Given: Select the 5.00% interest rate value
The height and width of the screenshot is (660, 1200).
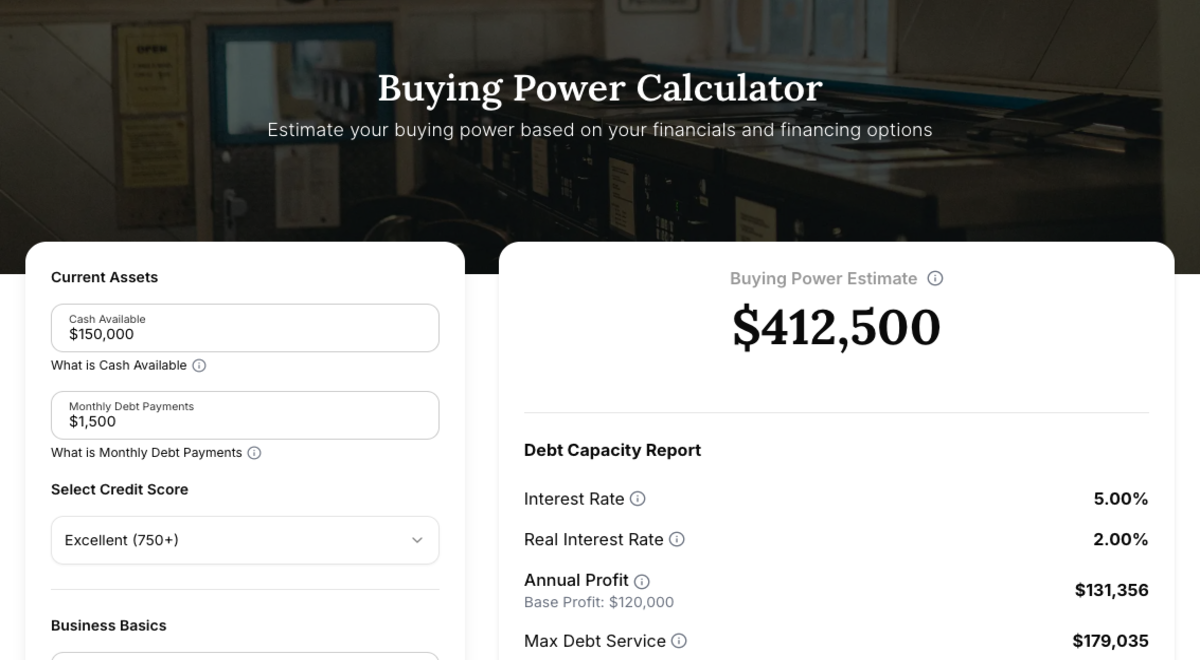Looking at the screenshot, I should (1120, 499).
